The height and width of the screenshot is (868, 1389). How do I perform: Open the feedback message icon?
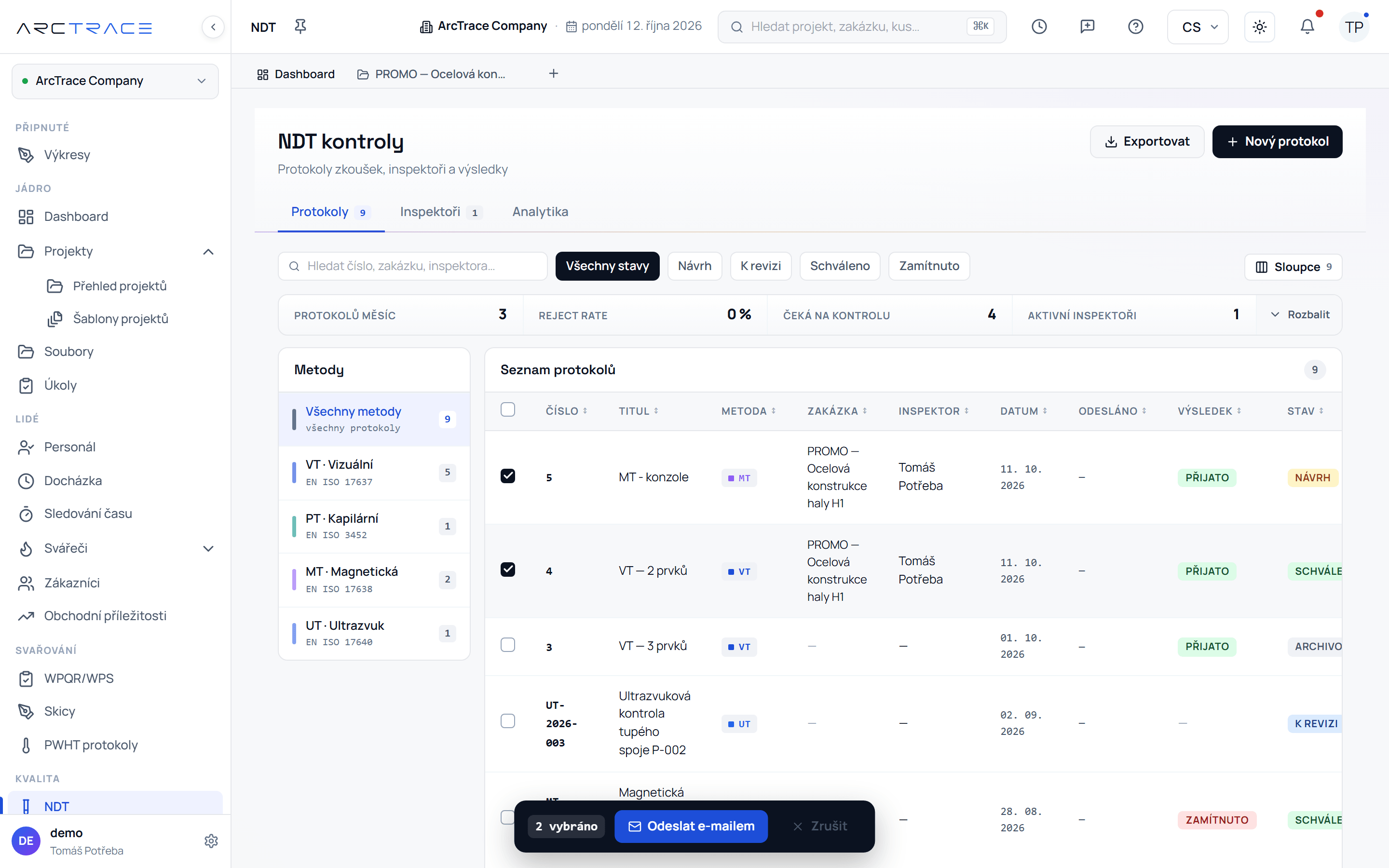pyautogui.click(x=1087, y=27)
